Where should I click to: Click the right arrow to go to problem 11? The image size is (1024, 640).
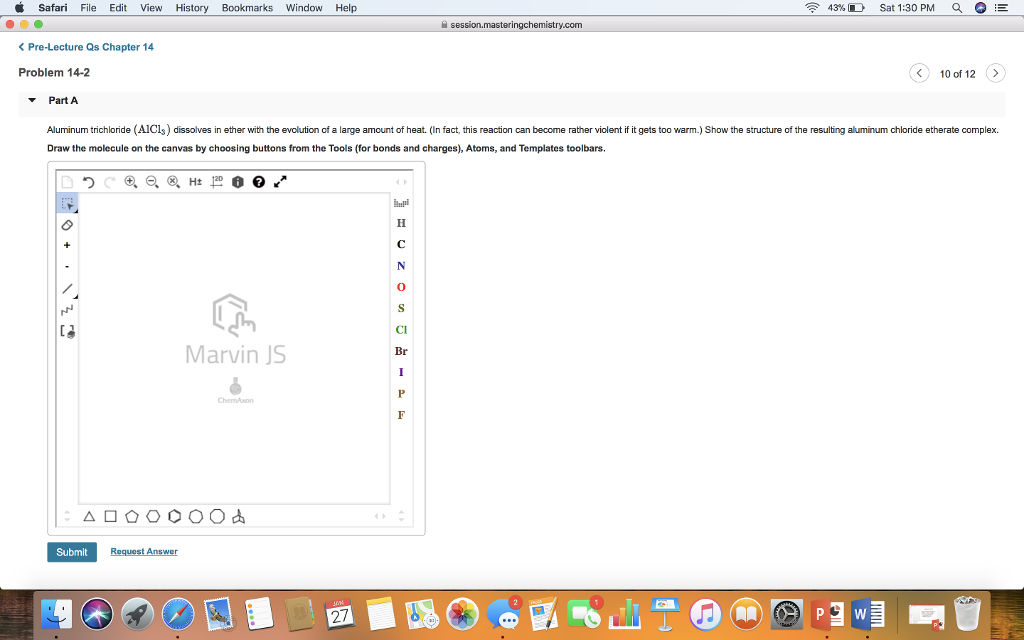click(x=995, y=72)
